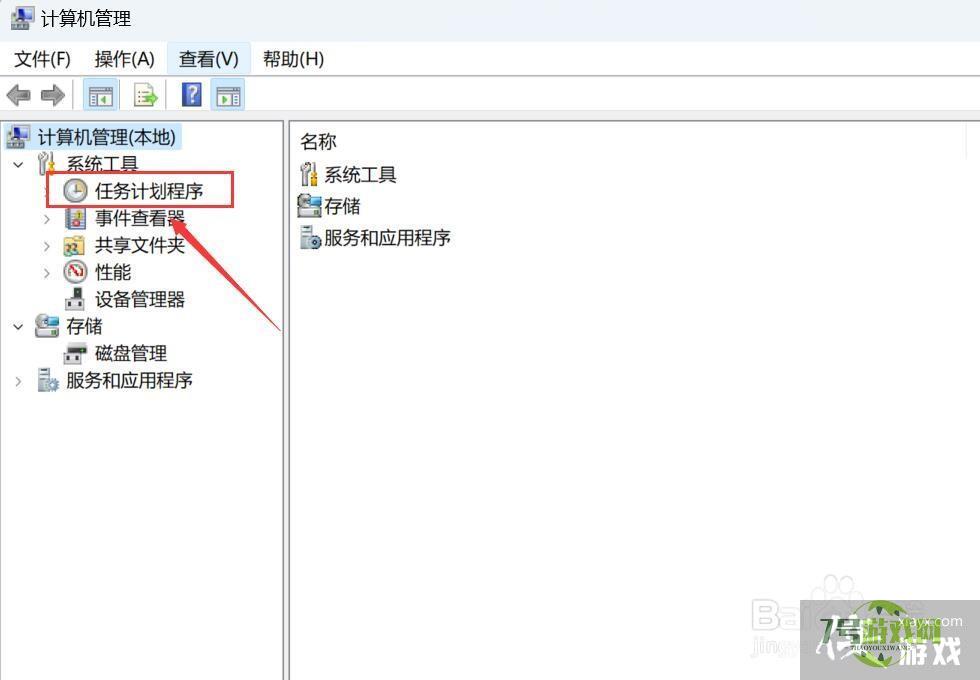
Task: Expand the 性能 tree node
Action: pyautogui.click(x=46, y=273)
